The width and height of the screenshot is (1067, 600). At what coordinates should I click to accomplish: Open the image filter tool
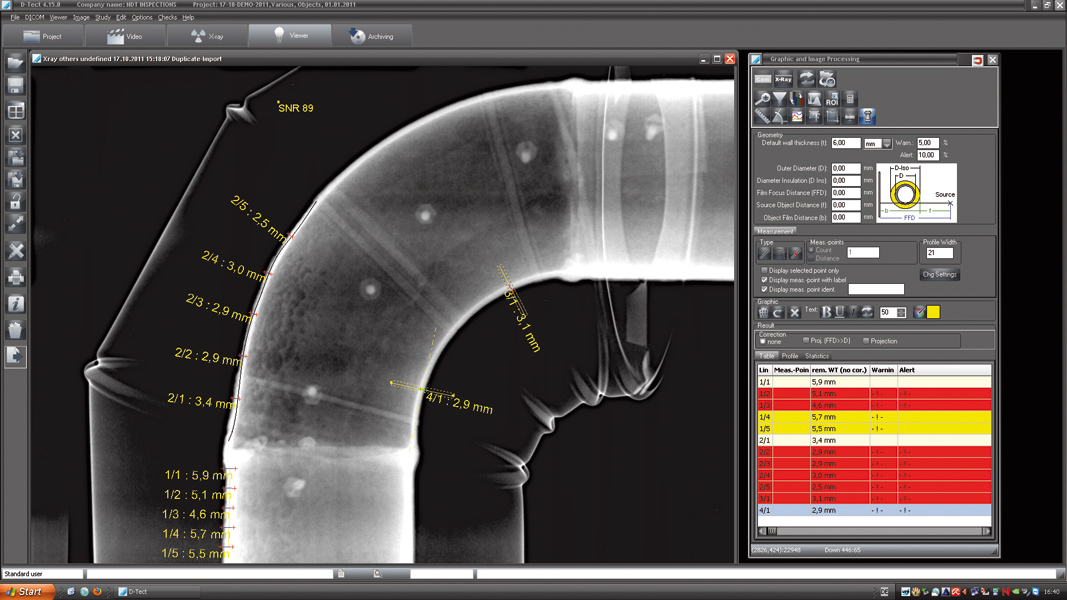[x=781, y=98]
